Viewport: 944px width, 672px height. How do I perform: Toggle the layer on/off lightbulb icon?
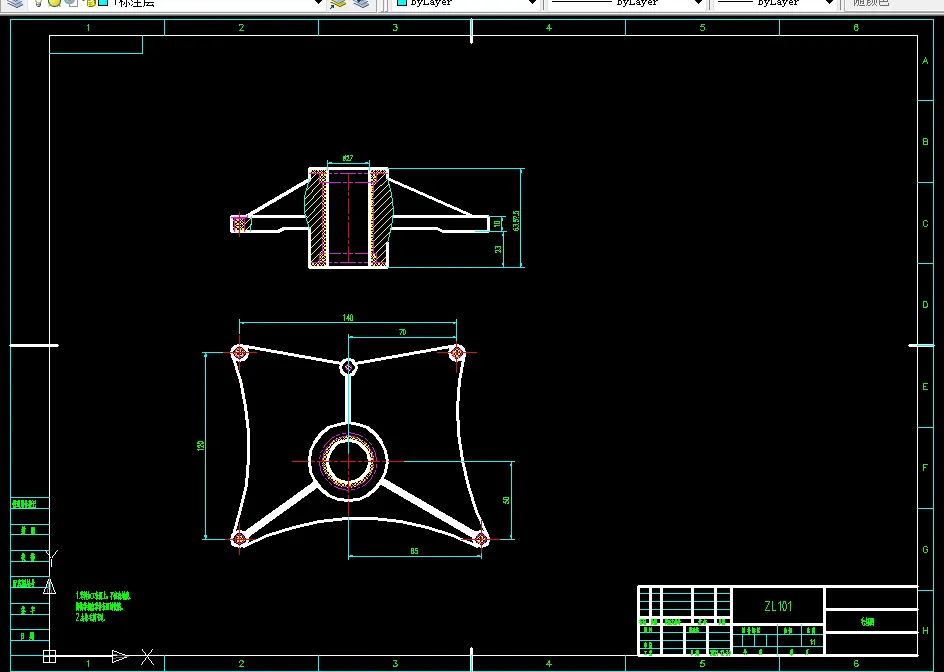(x=38, y=3)
